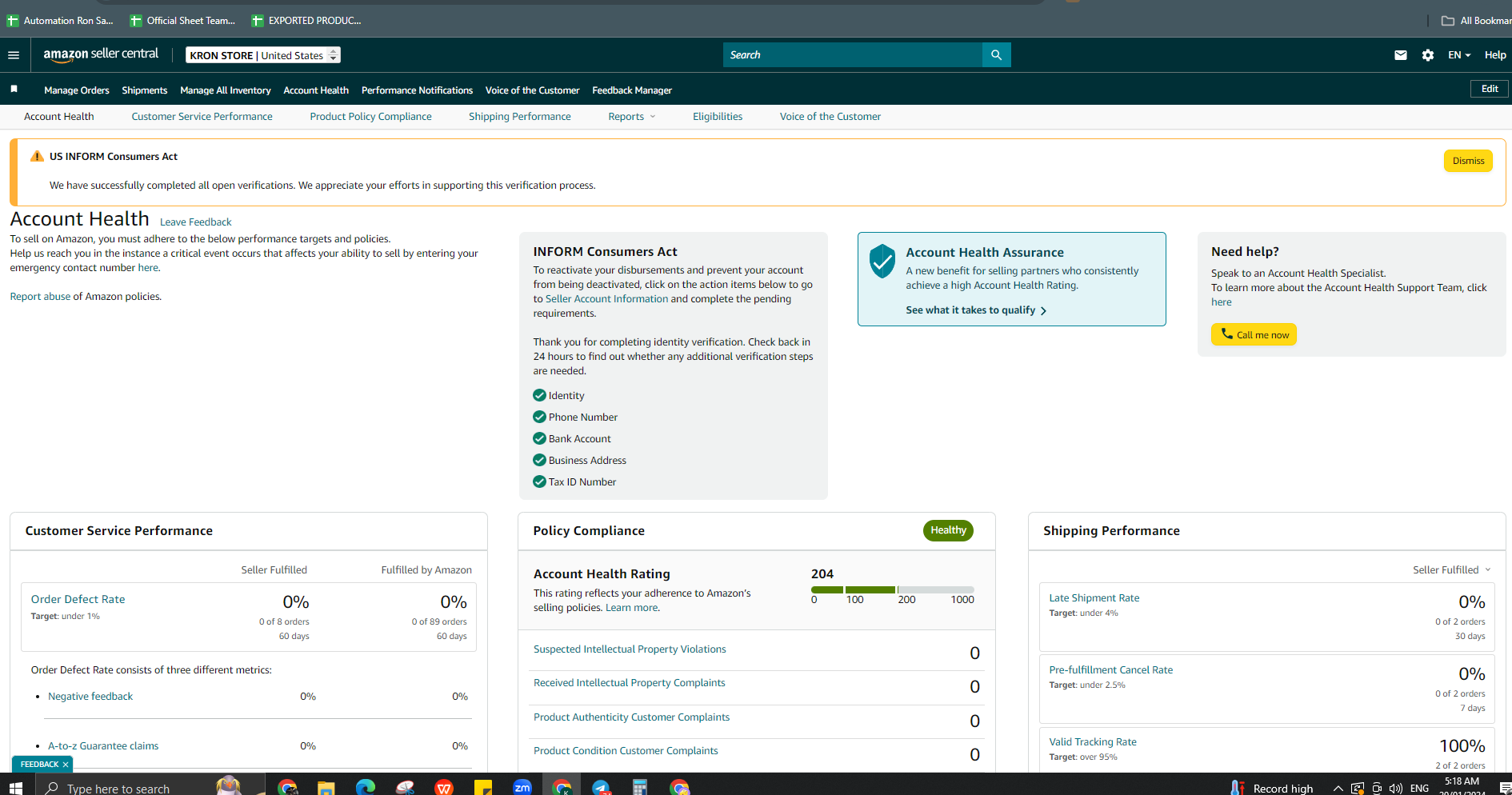This screenshot has height=795, width=1512.
Task: Click the Account Health Assurance shield icon
Action: [x=882, y=262]
